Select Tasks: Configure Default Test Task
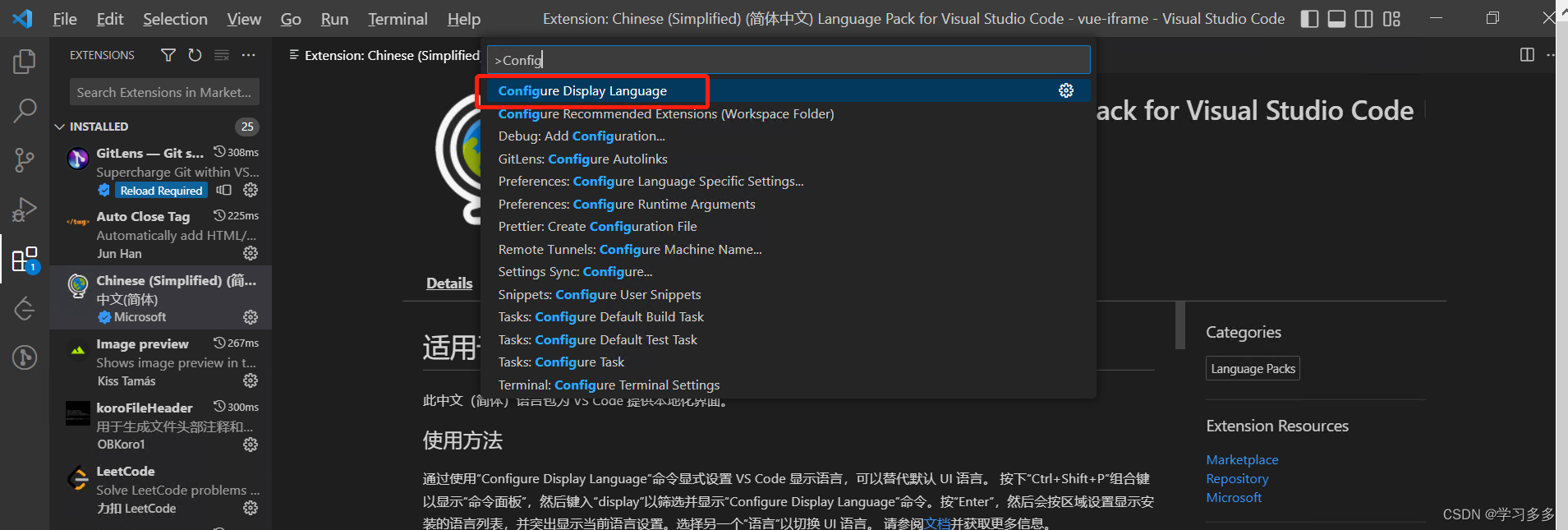The width and height of the screenshot is (1568, 530). point(789,339)
